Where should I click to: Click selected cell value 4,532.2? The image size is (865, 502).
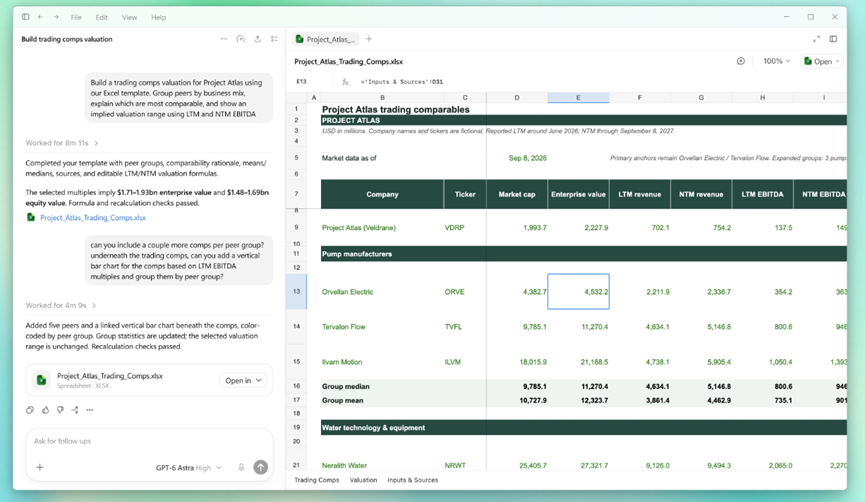[578, 291]
